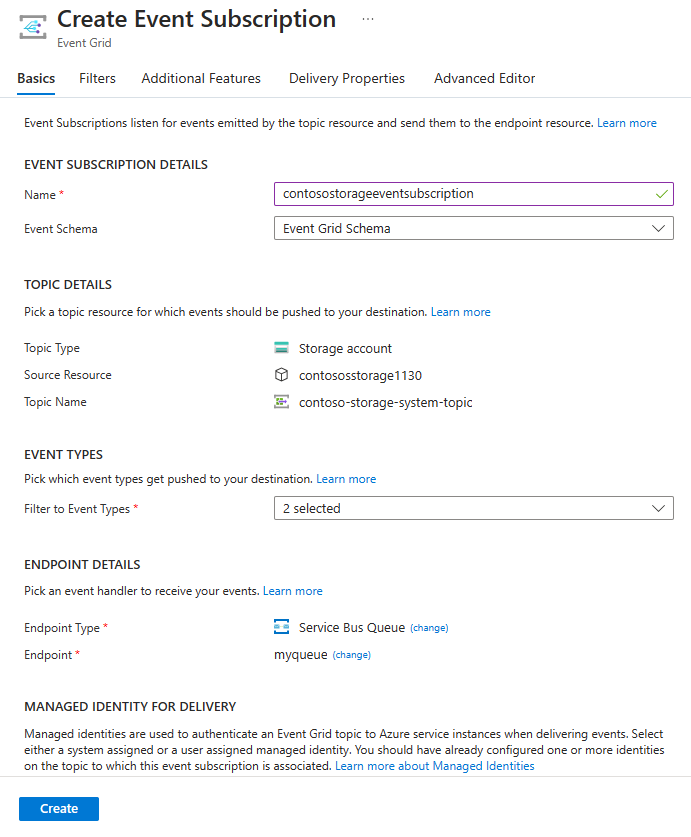691x837 pixels.
Task: Click the Service Bus Queue endpoint icon
Action: point(283,627)
